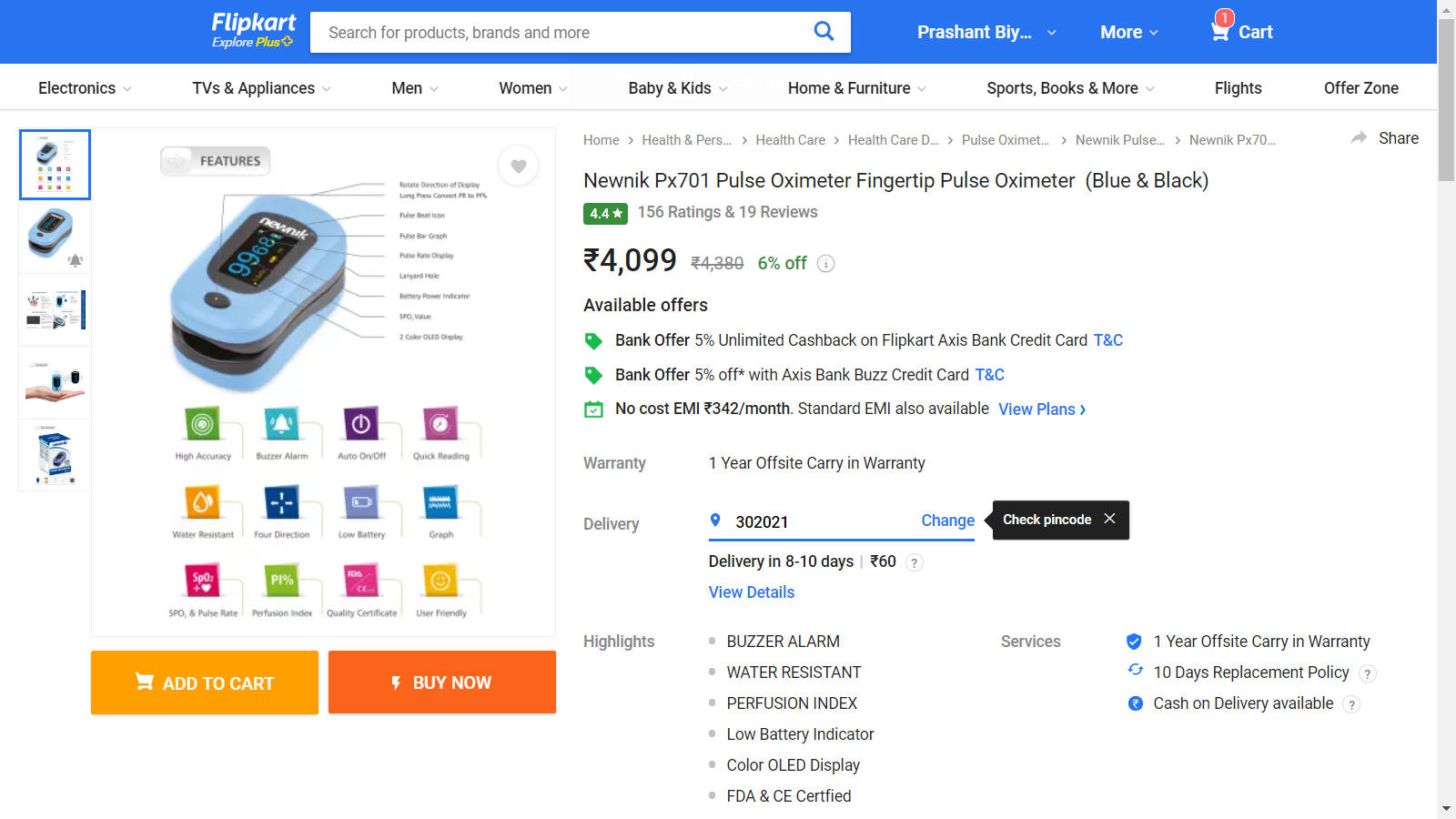Viewport: 1456px width, 819px height.
Task: Open View Plans for EMI
Action: coord(1042,409)
